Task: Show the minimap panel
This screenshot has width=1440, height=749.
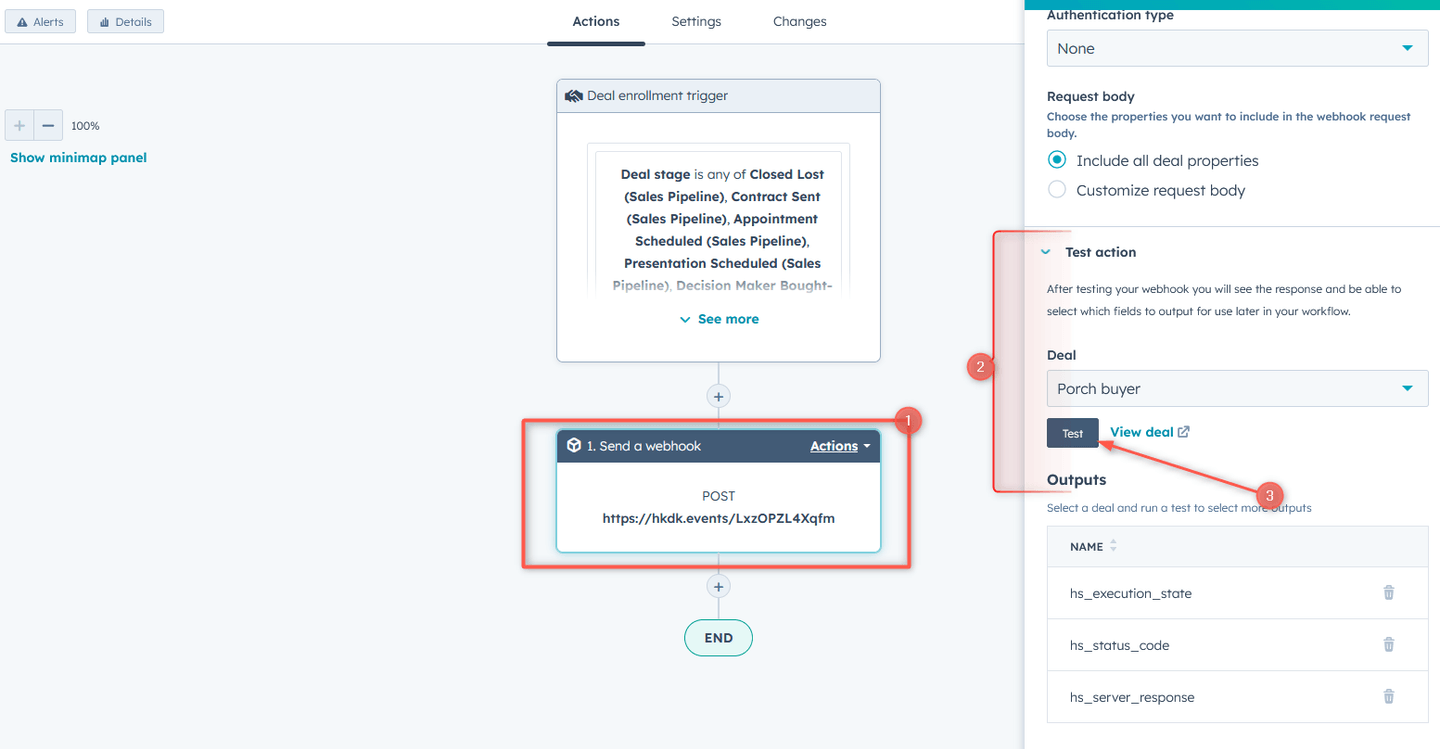Action: tap(77, 157)
